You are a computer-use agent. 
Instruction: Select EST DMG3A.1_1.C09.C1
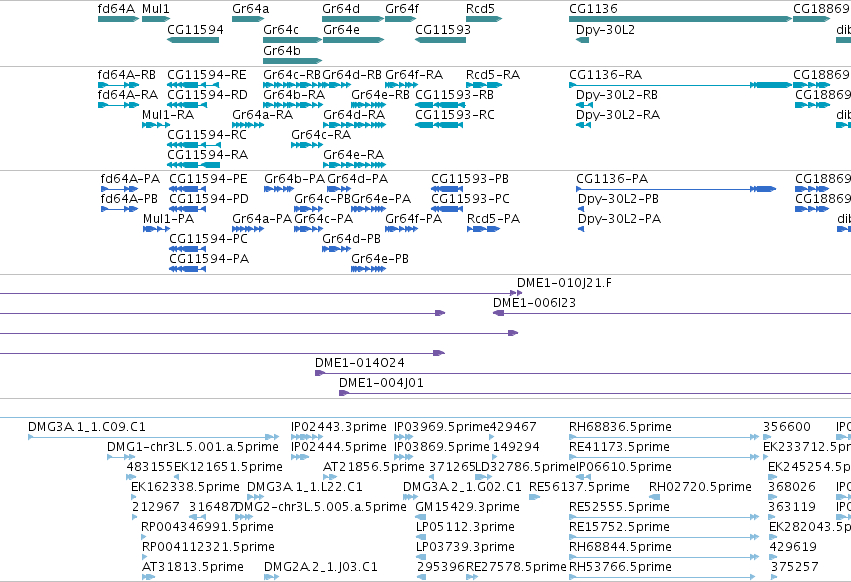point(87,427)
